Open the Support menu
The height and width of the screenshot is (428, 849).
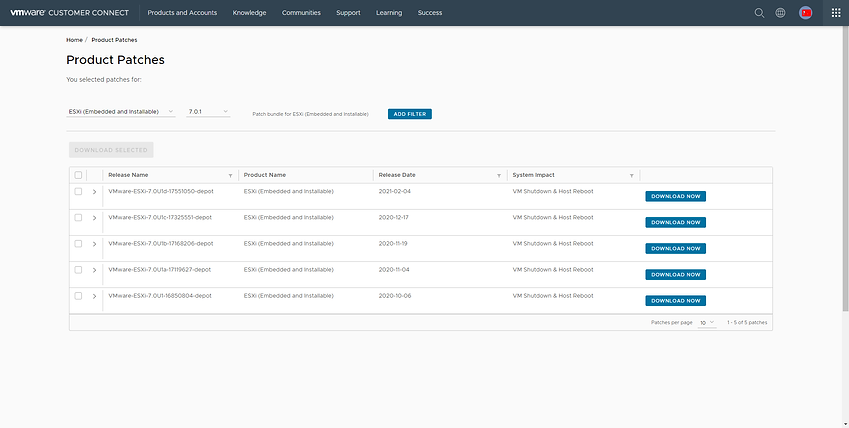pos(348,12)
